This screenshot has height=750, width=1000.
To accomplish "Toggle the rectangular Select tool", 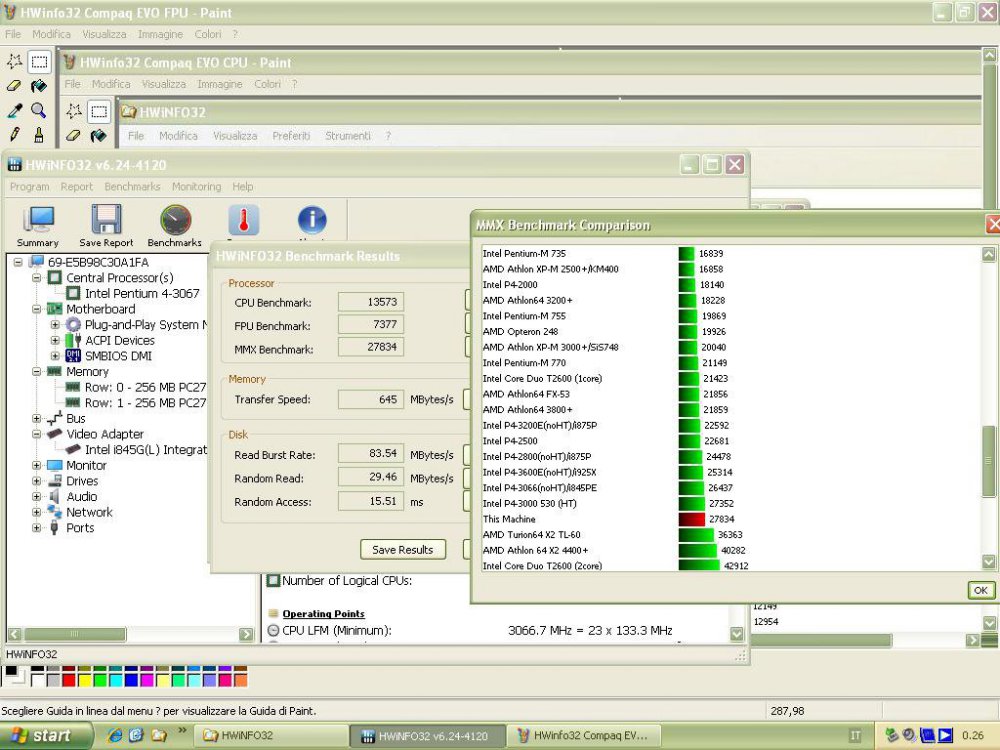I will click(39, 62).
